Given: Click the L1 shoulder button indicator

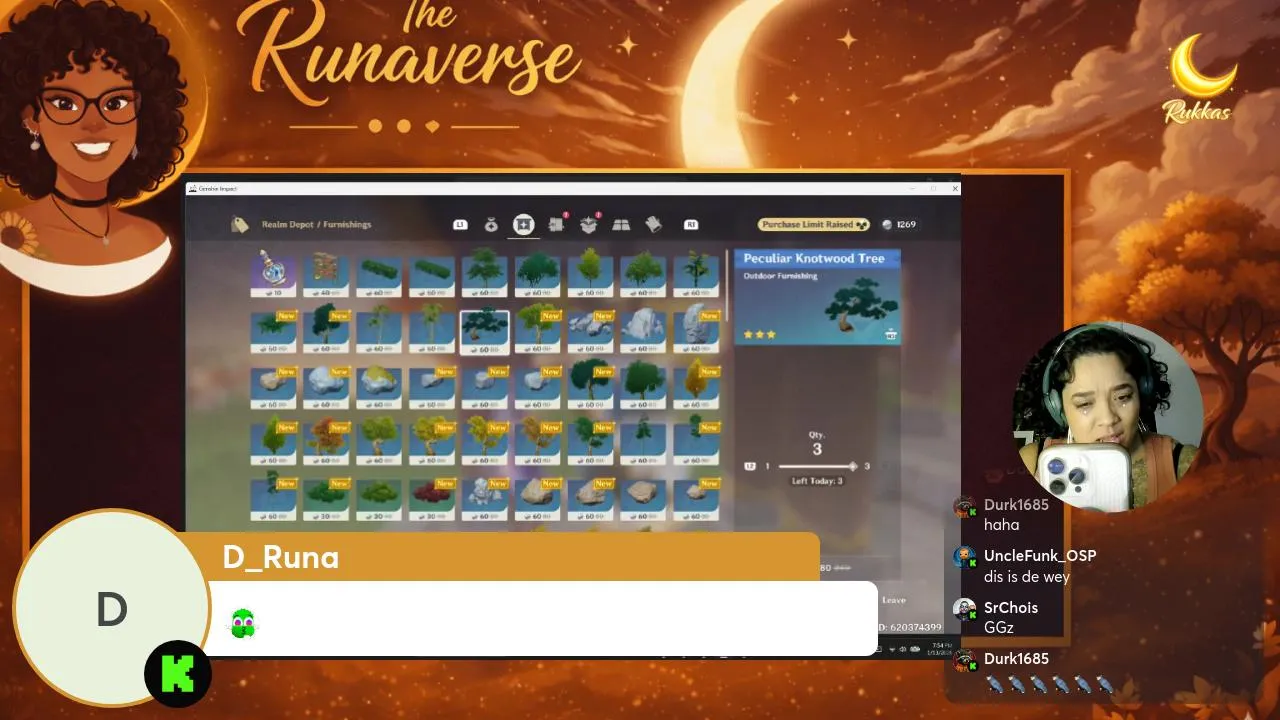Looking at the screenshot, I should click(460, 225).
